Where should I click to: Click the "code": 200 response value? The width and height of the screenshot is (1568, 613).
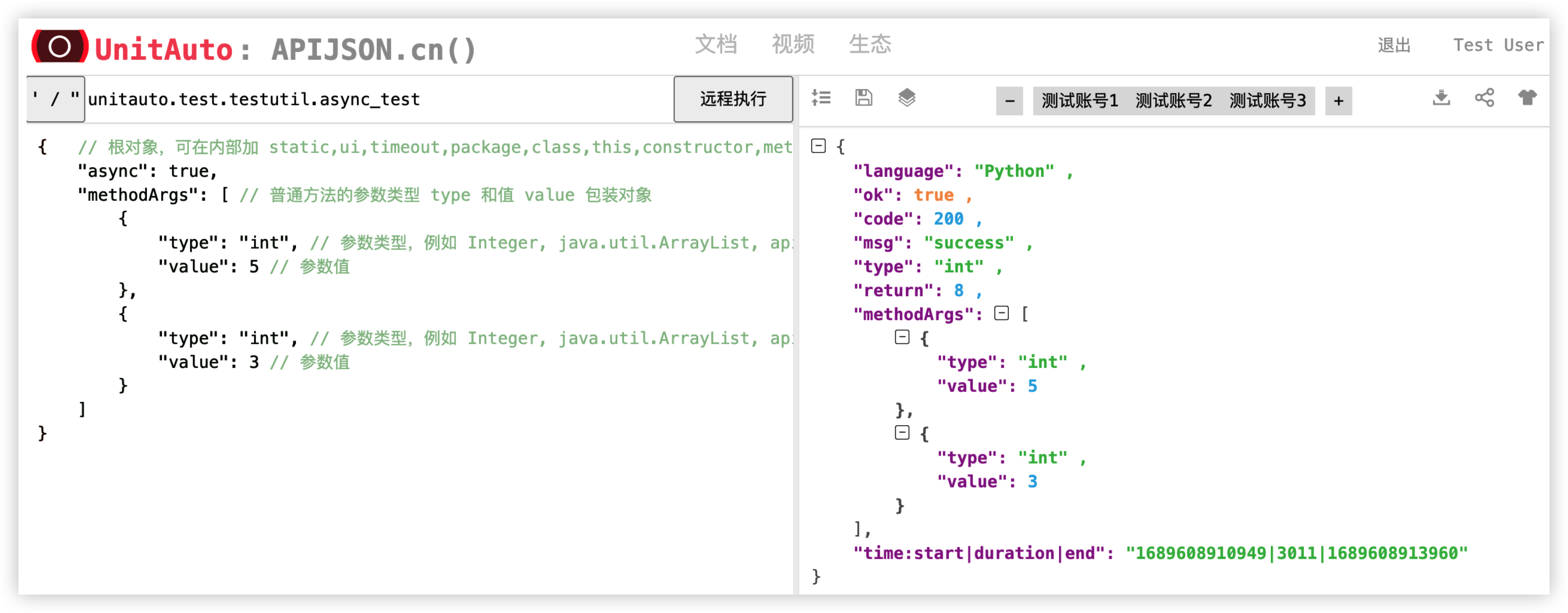(948, 219)
